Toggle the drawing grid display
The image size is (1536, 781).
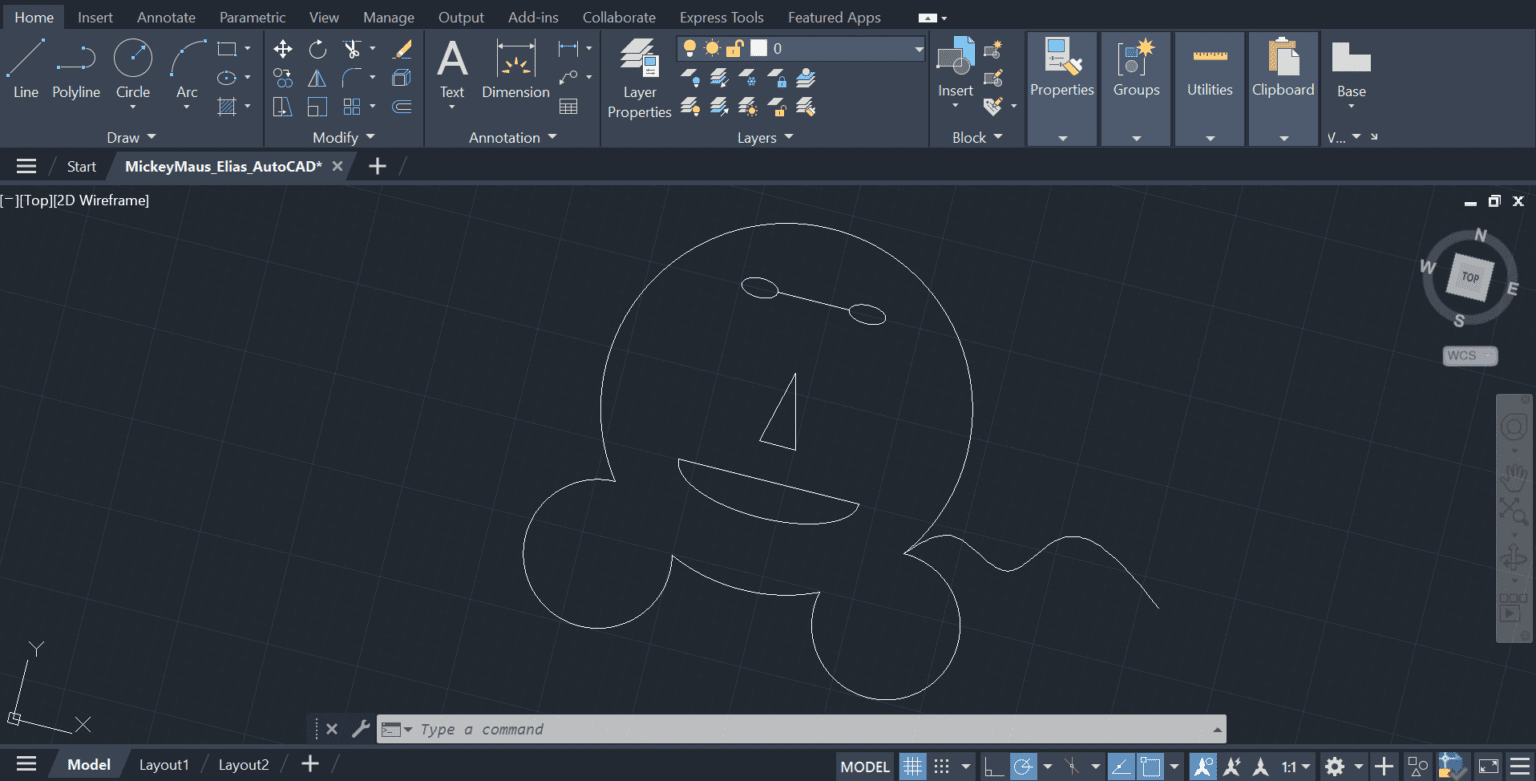pyautogui.click(x=912, y=766)
